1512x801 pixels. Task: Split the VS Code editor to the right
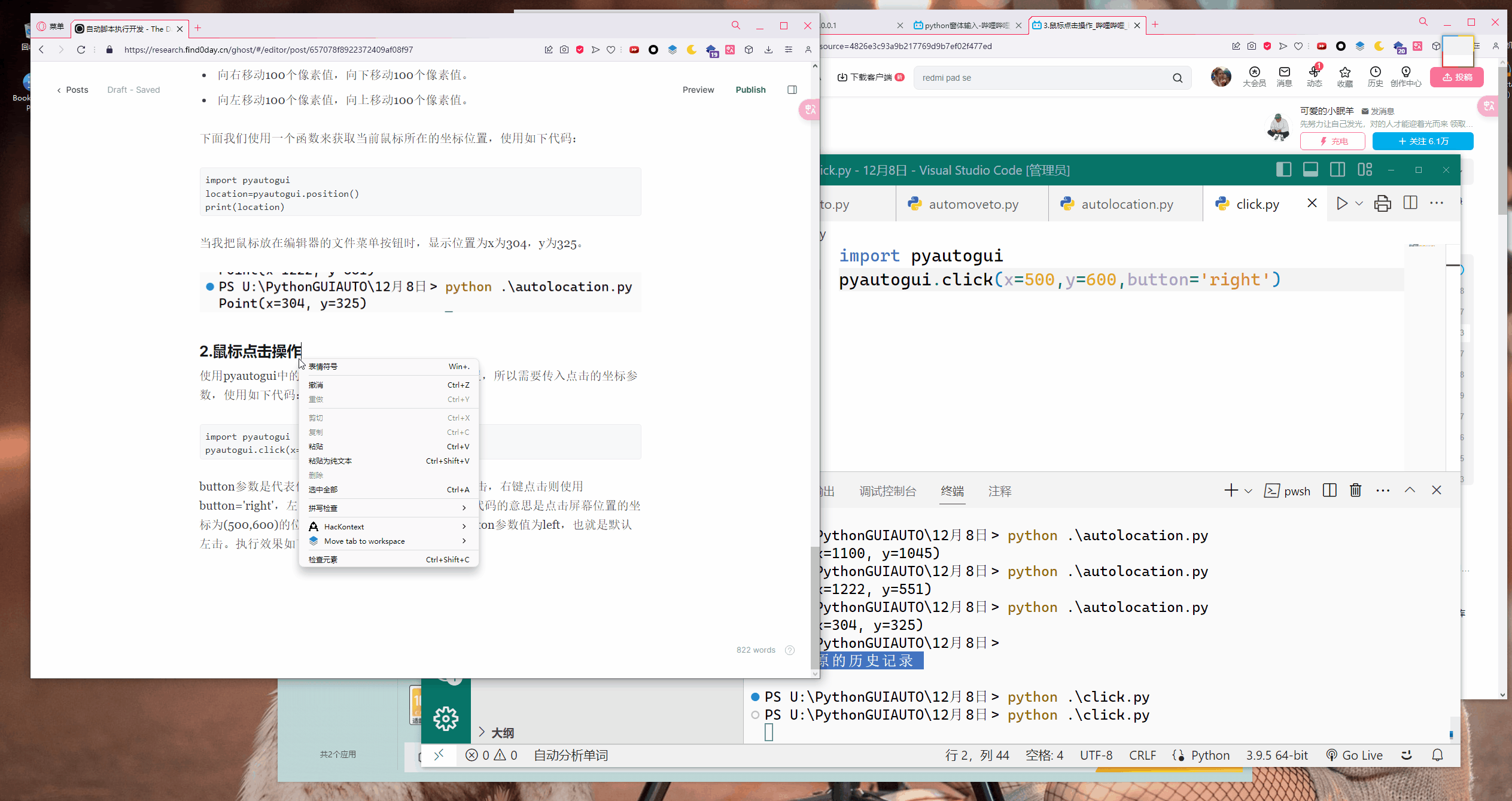coord(1410,203)
